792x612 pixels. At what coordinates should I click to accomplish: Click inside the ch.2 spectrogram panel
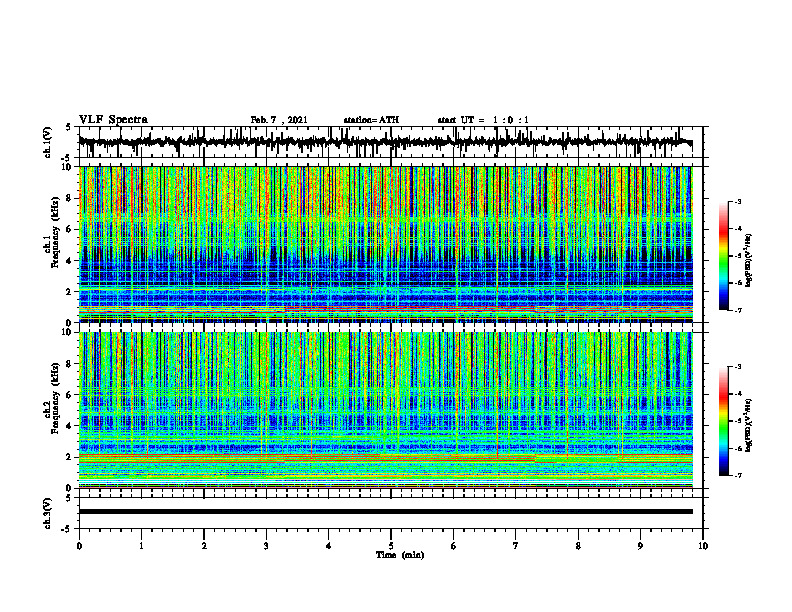pos(385,410)
